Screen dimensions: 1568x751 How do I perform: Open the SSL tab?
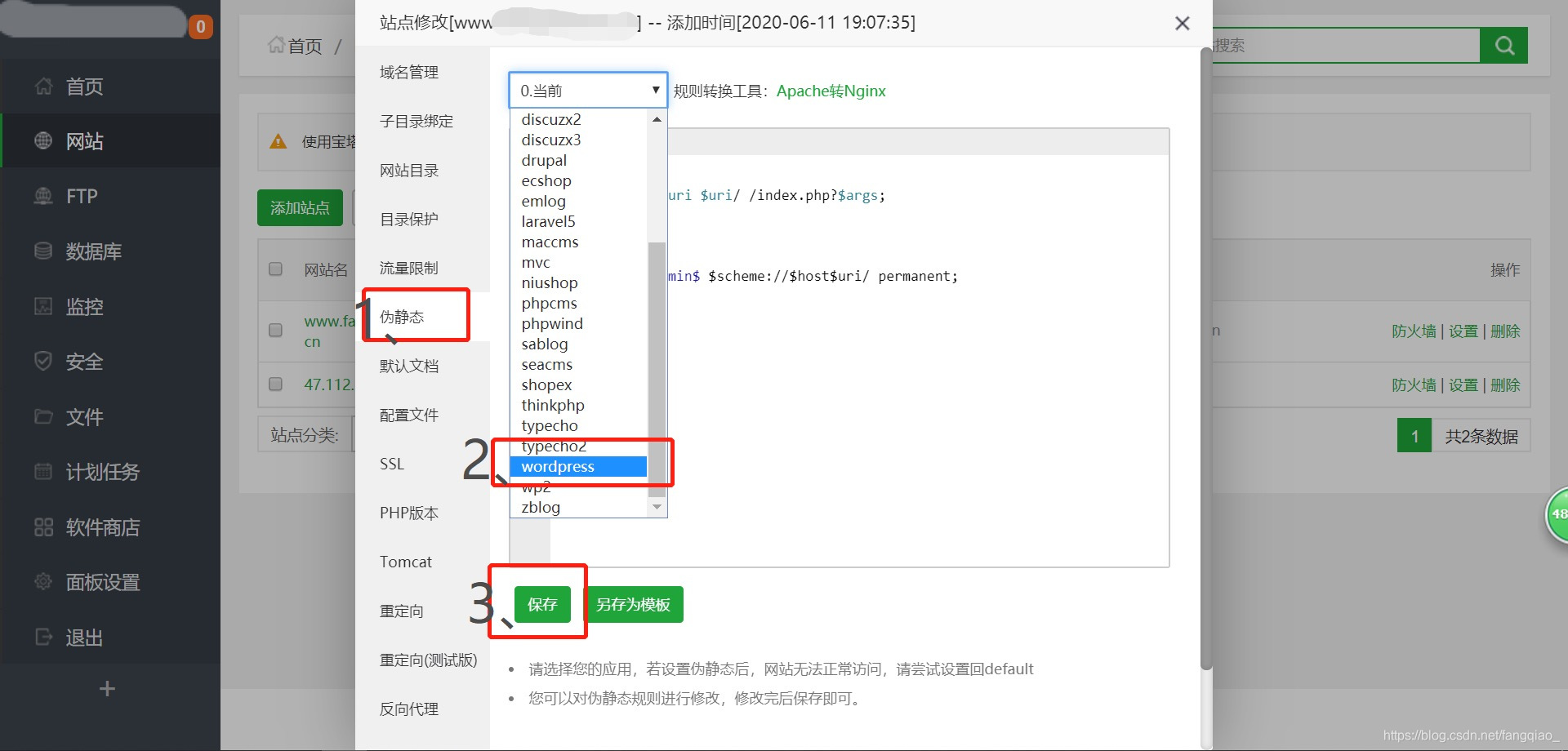pos(392,464)
